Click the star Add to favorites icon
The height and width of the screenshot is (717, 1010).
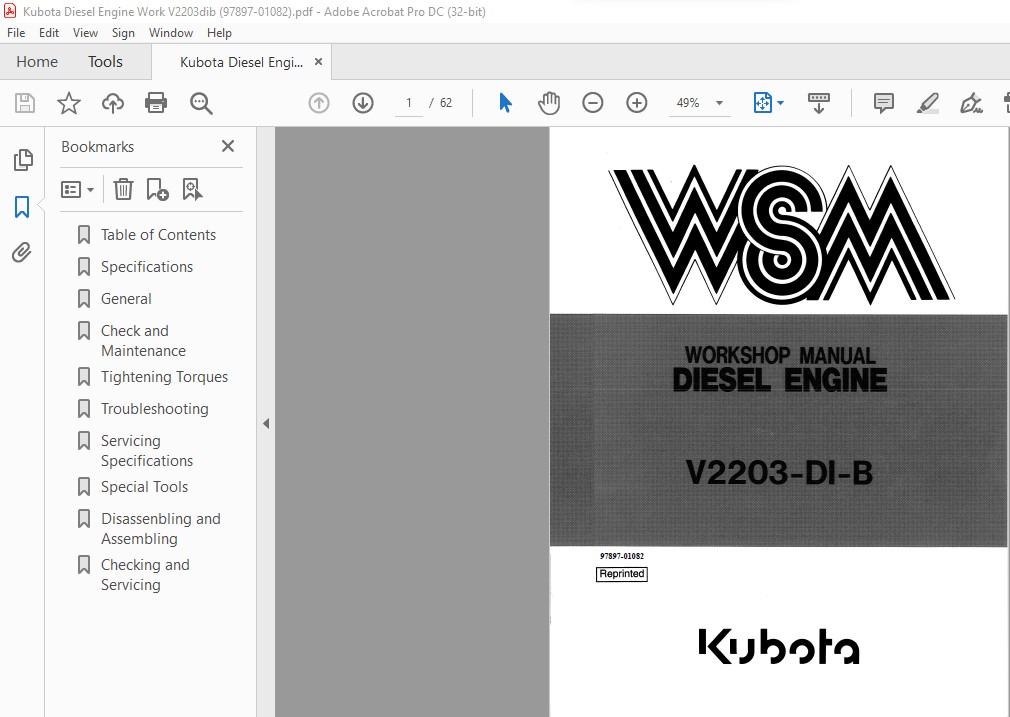coord(69,103)
